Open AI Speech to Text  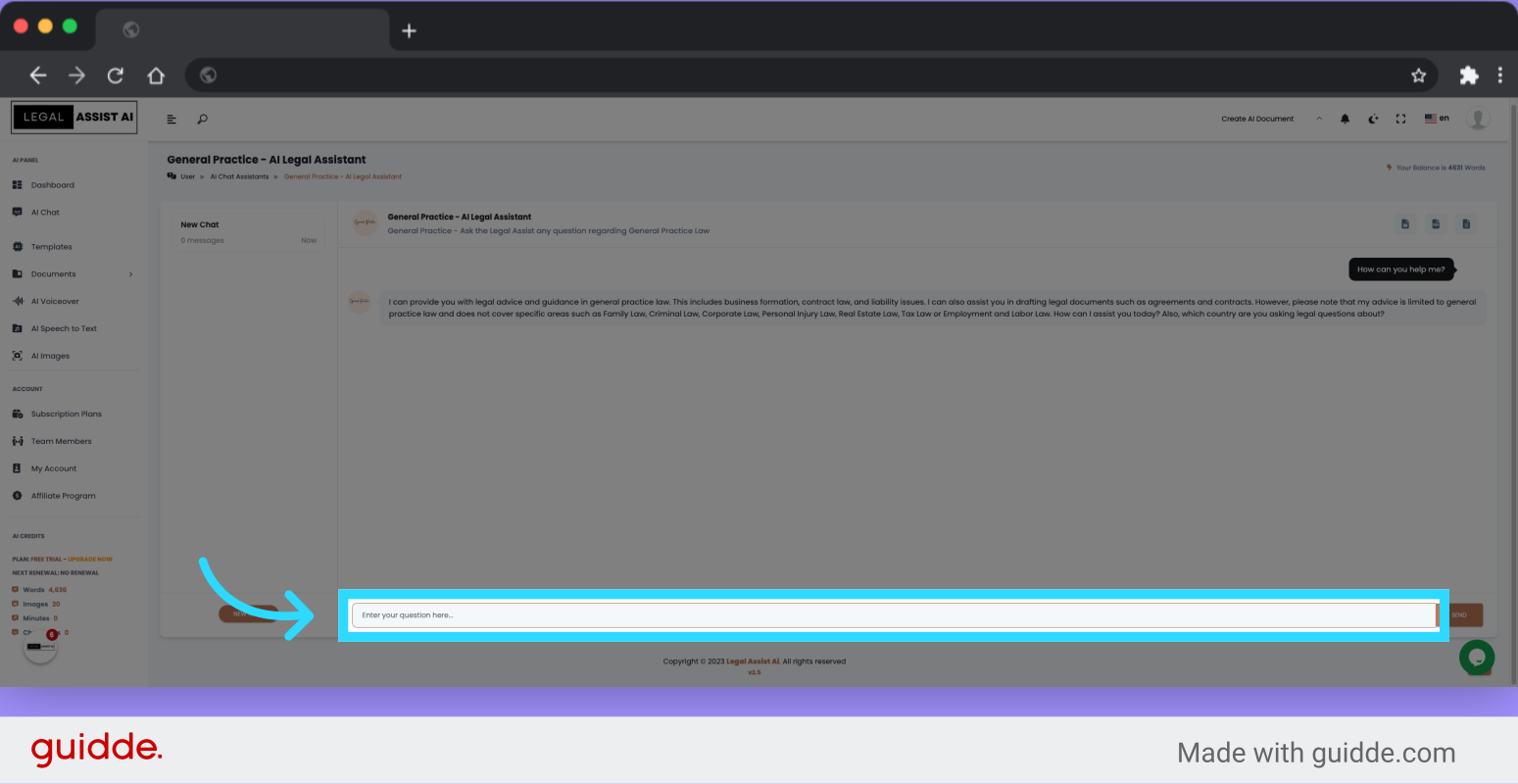tap(55, 329)
